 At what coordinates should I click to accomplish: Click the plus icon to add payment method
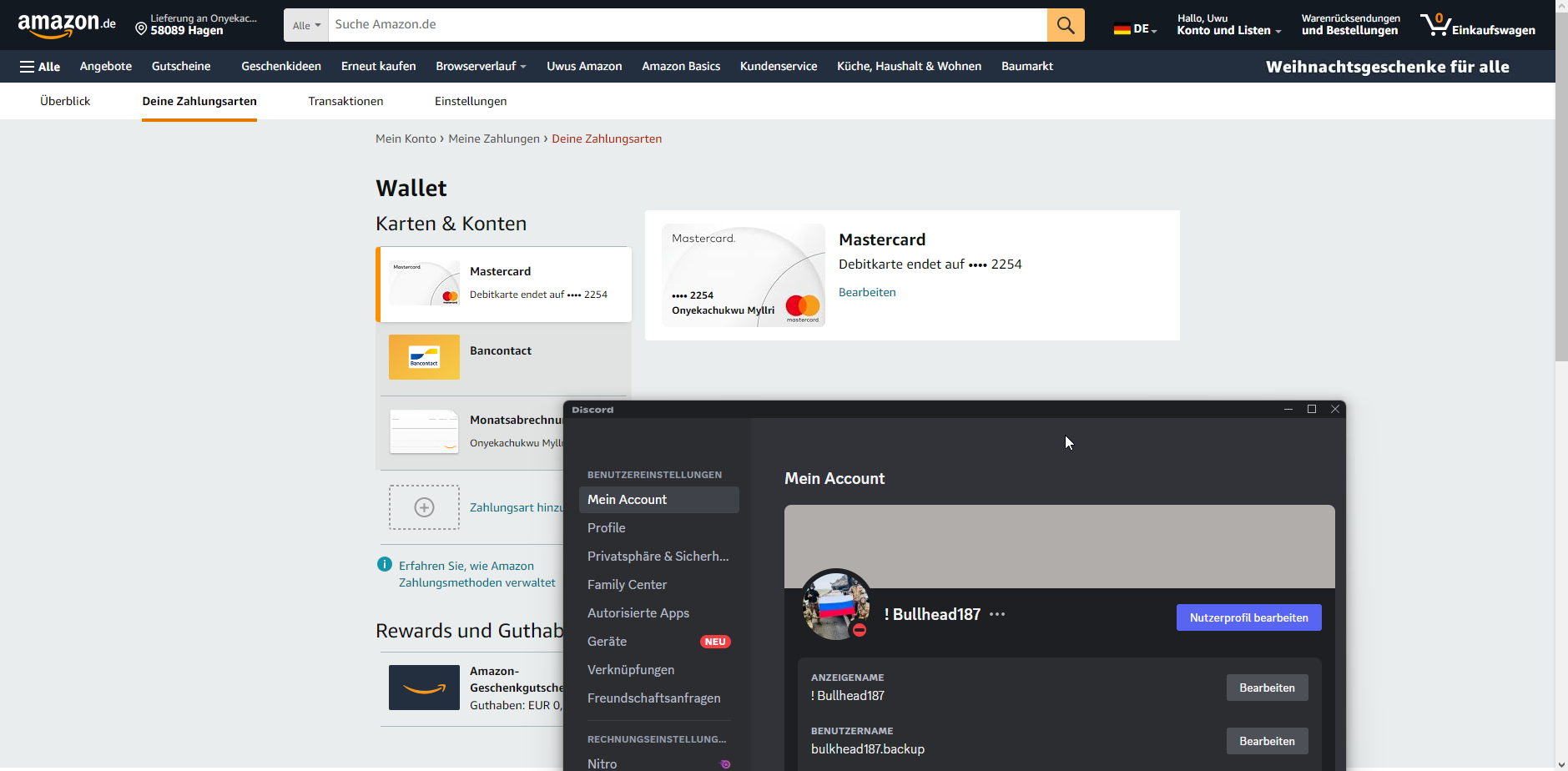pos(424,507)
